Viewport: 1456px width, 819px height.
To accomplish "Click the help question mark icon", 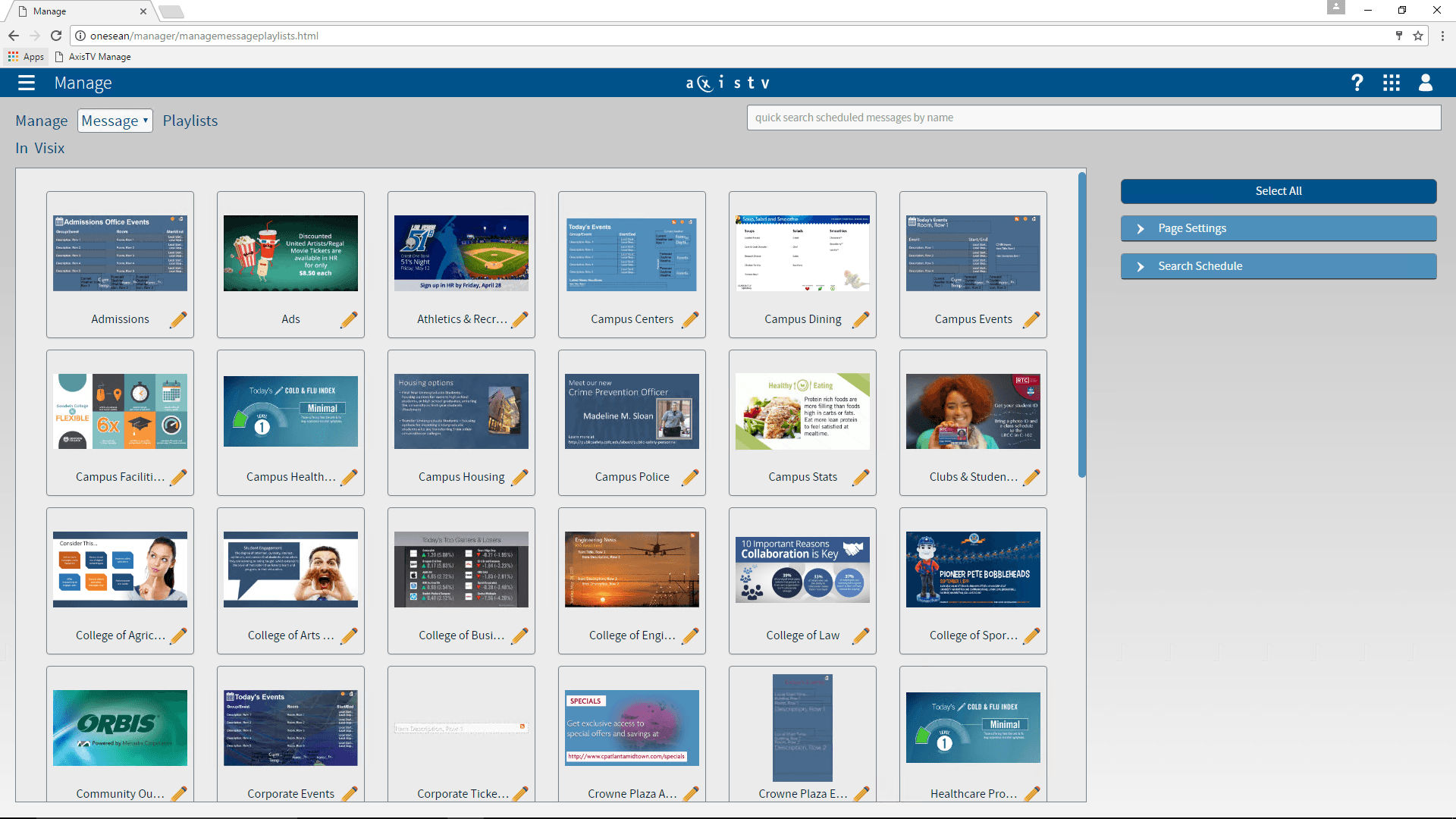I will point(1357,83).
